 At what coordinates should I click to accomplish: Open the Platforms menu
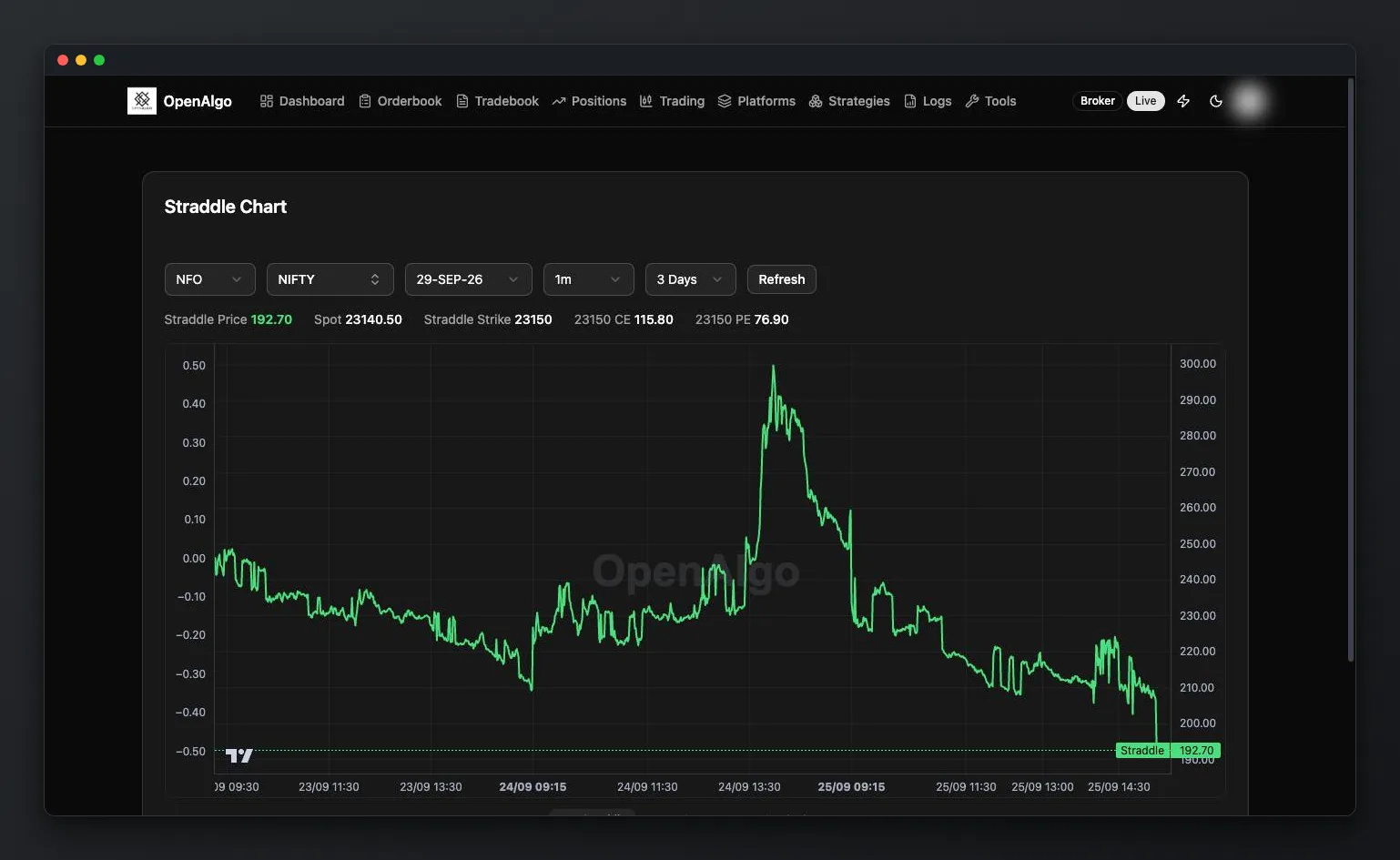(x=756, y=101)
